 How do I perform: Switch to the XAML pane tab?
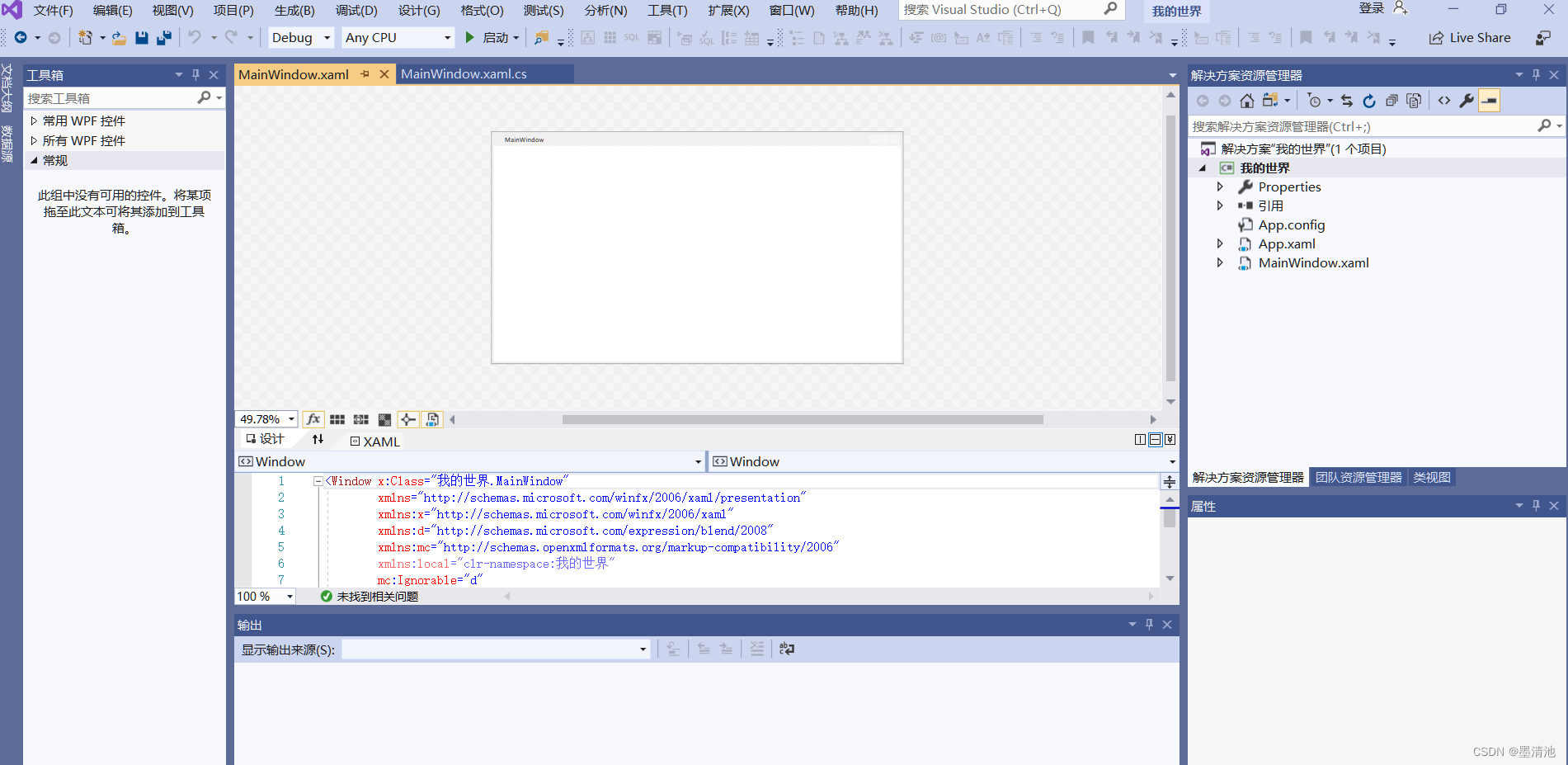375,442
